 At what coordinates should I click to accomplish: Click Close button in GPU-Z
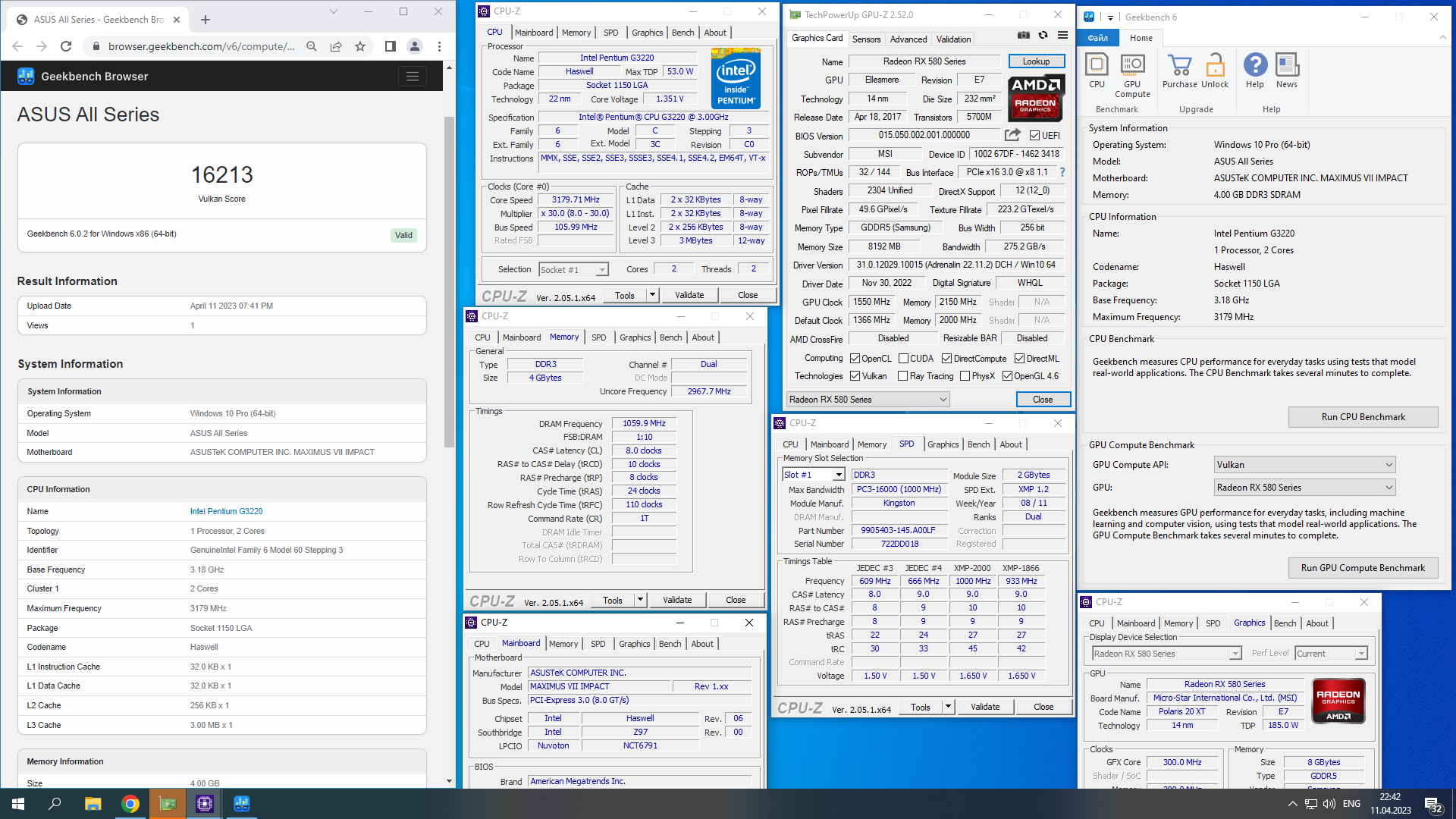1043,400
